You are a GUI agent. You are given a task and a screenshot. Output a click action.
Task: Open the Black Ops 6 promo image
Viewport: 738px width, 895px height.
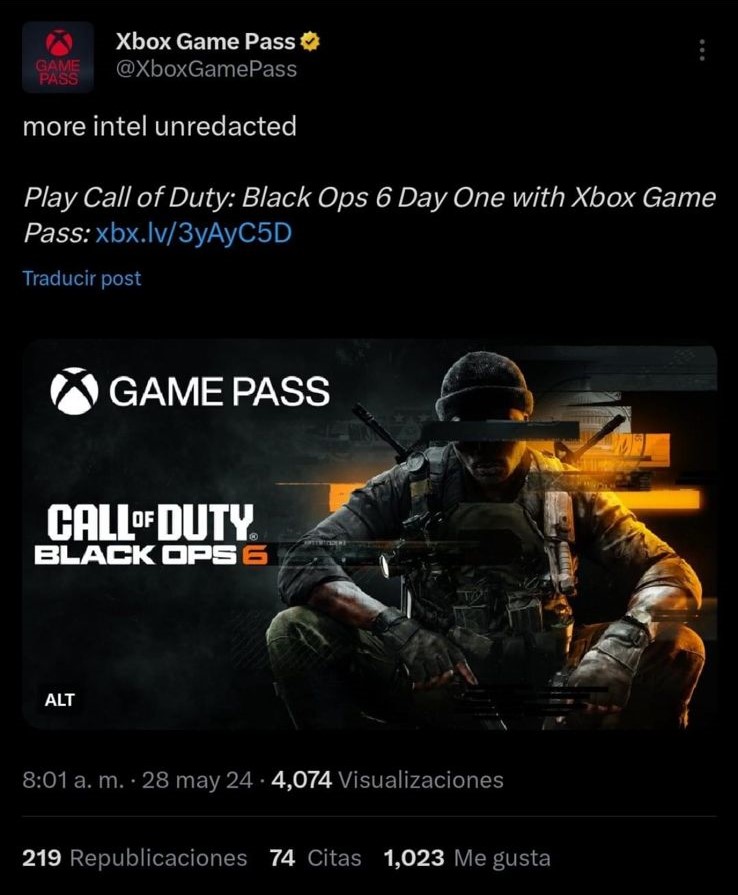tap(369, 535)
